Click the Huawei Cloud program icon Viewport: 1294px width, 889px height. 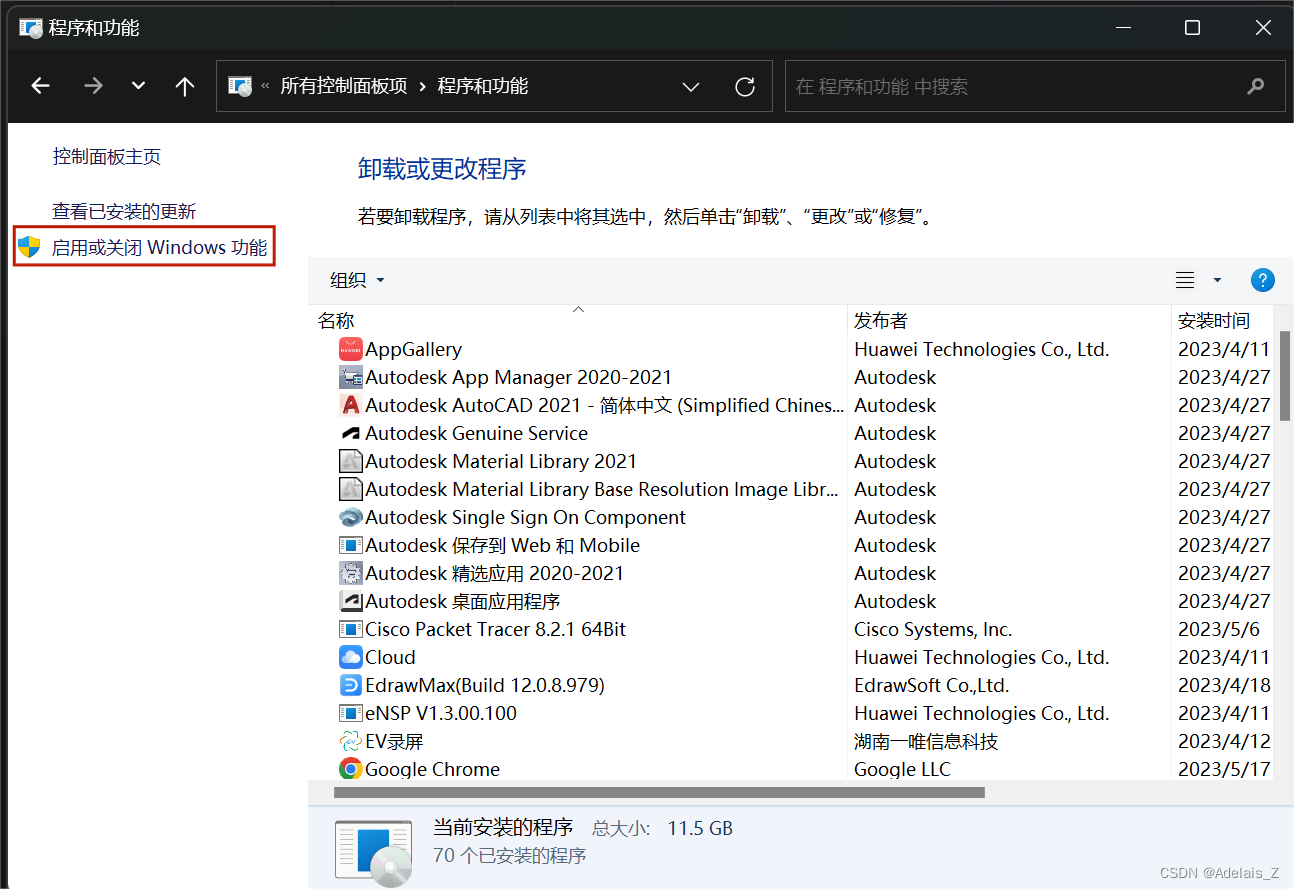pyautogui.click(x=350, y=657)
